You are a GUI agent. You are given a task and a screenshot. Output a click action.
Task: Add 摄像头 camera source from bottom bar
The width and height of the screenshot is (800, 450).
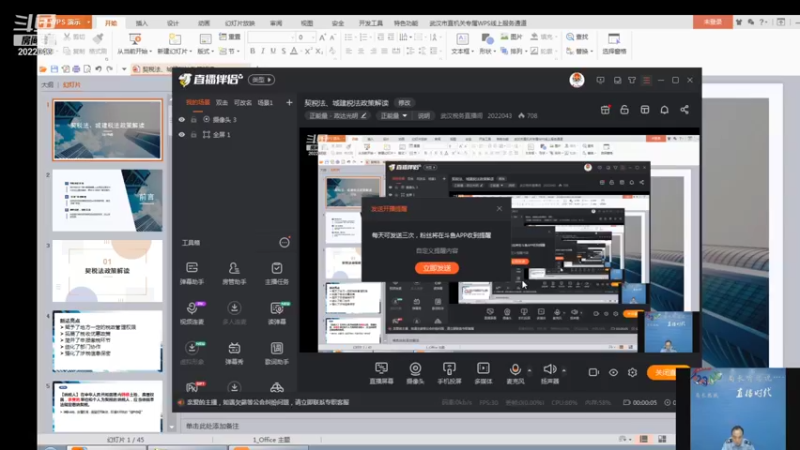point(415,373)
